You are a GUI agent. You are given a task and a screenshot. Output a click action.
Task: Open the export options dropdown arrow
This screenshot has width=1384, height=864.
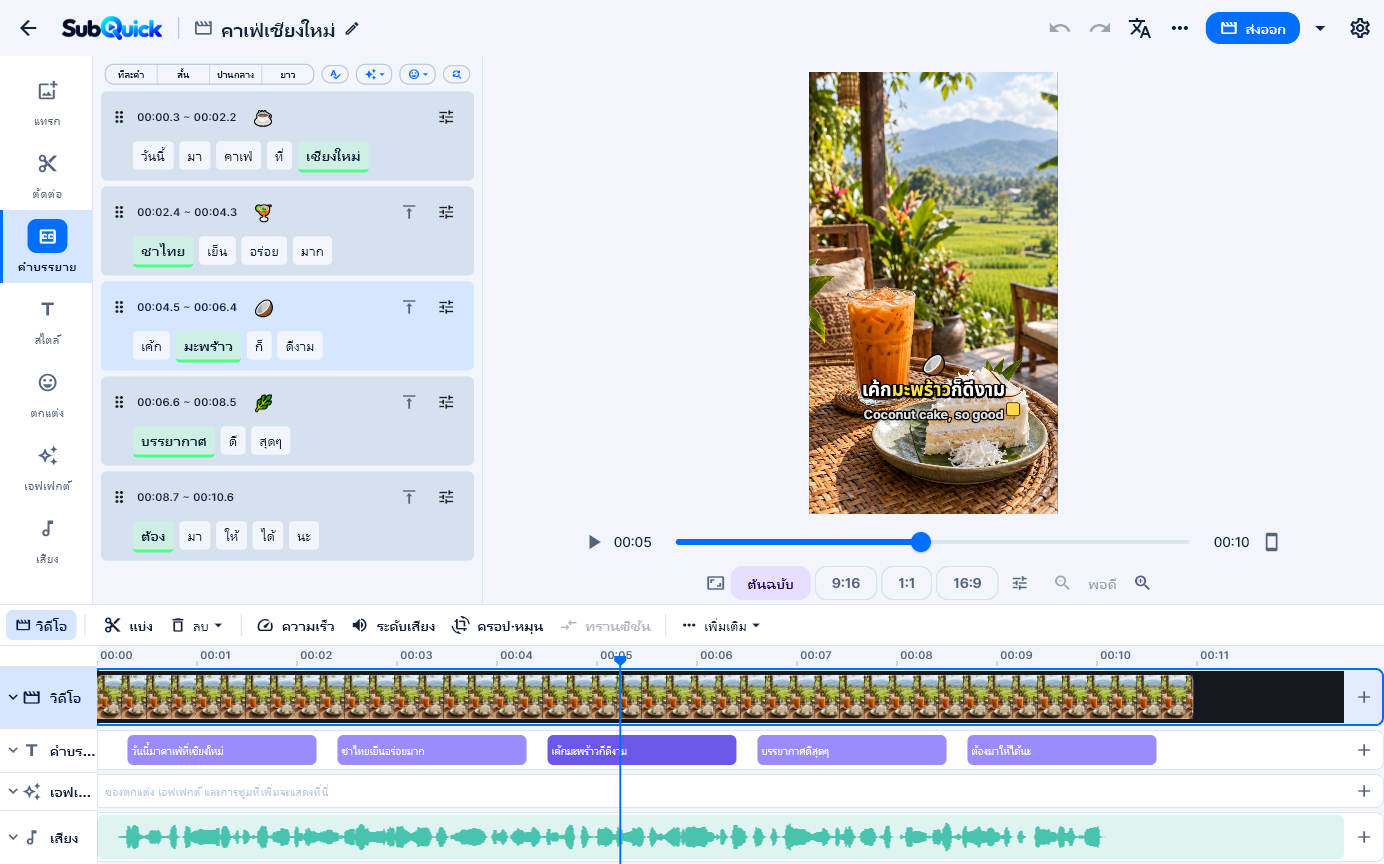(1320, 28)
